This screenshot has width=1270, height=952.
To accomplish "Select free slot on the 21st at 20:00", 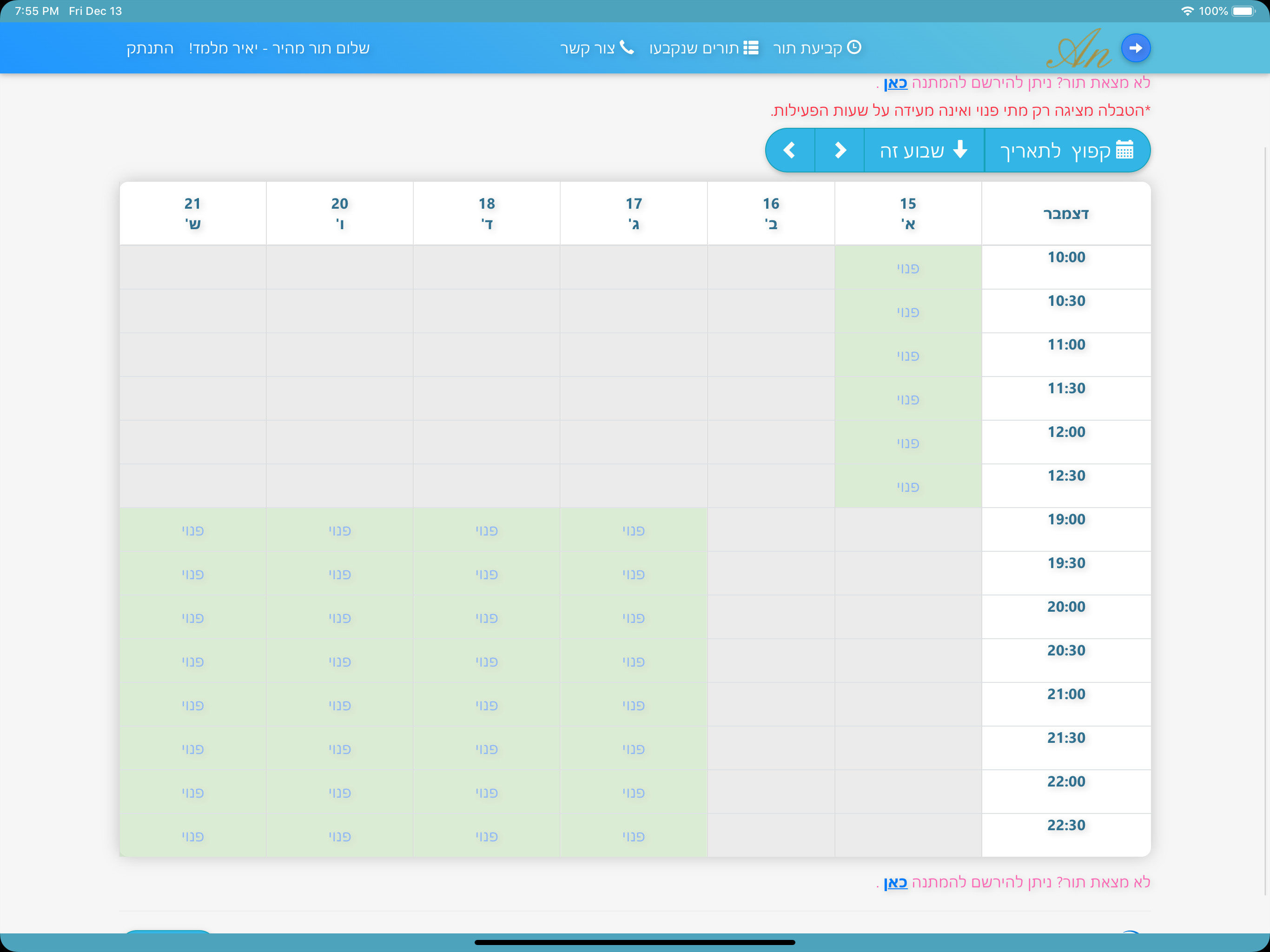I will coord(192,617).
